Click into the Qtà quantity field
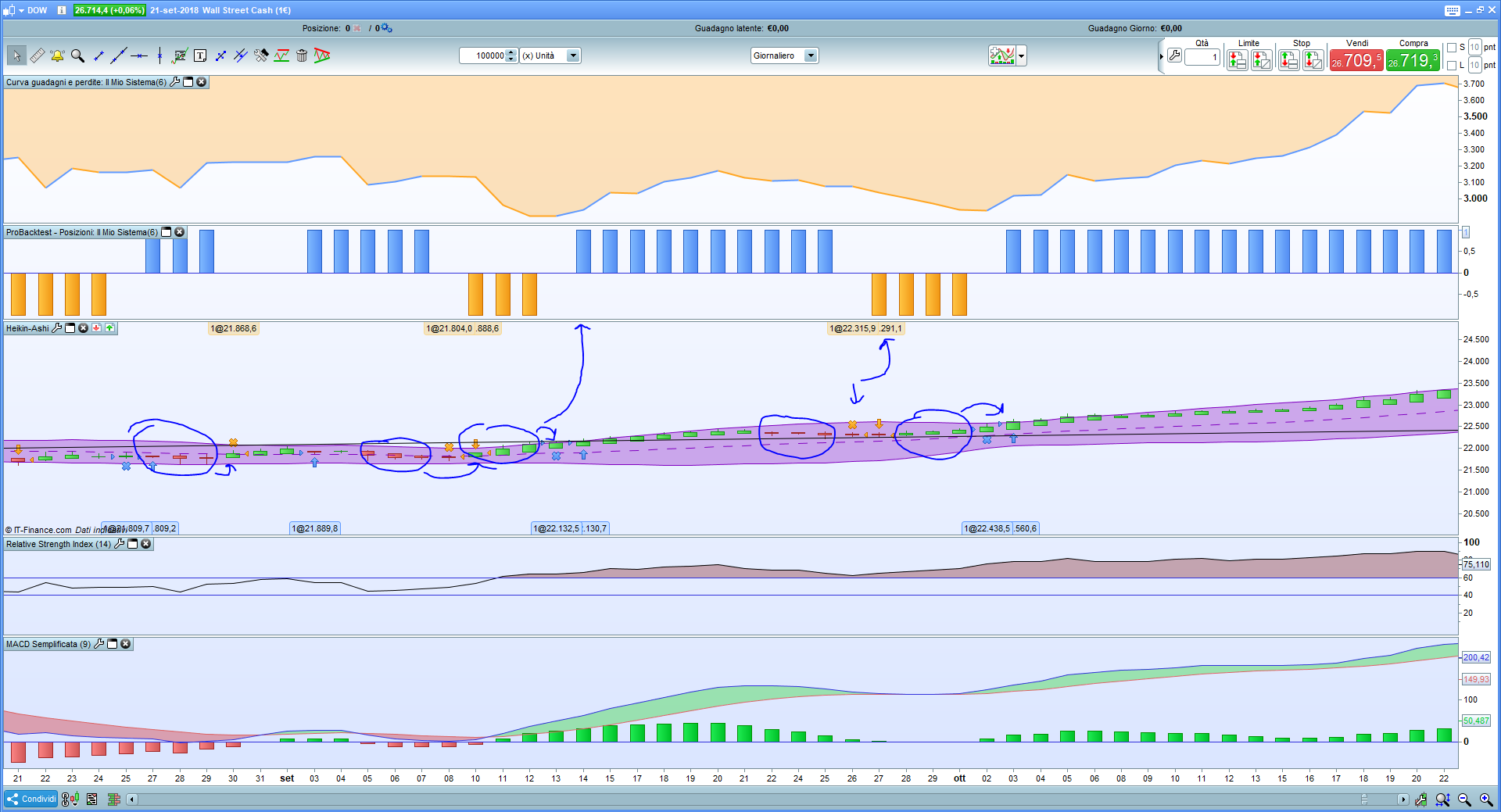 [x=1202, y=57]
